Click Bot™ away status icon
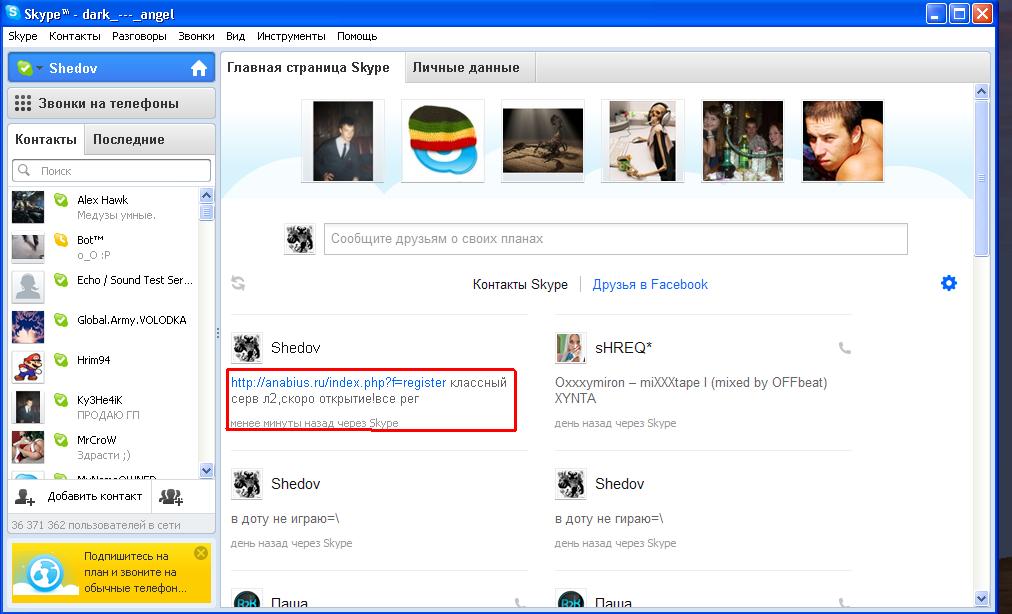Screen dimensions: 1012x614 point(61,240)
